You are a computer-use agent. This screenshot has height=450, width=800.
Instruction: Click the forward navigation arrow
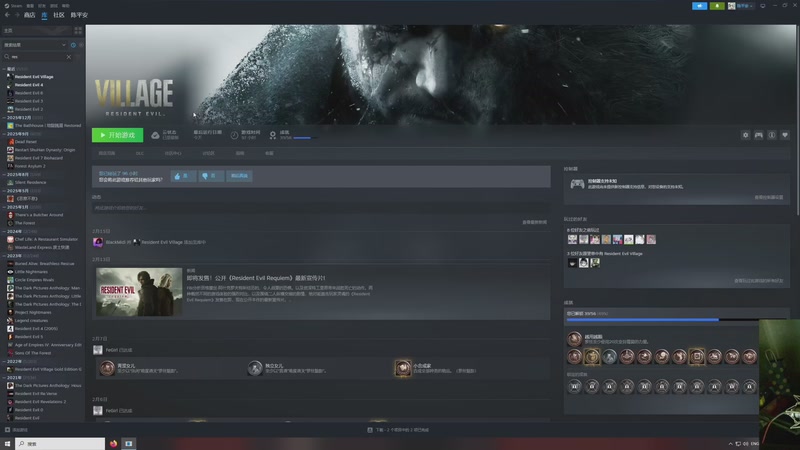click(x=17, y=15)
